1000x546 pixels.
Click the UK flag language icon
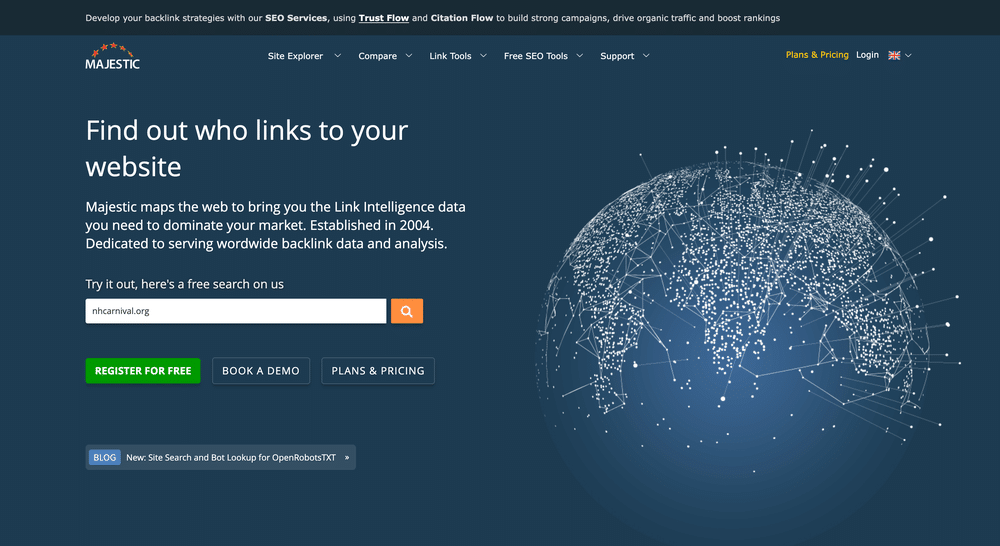point(894,55)
